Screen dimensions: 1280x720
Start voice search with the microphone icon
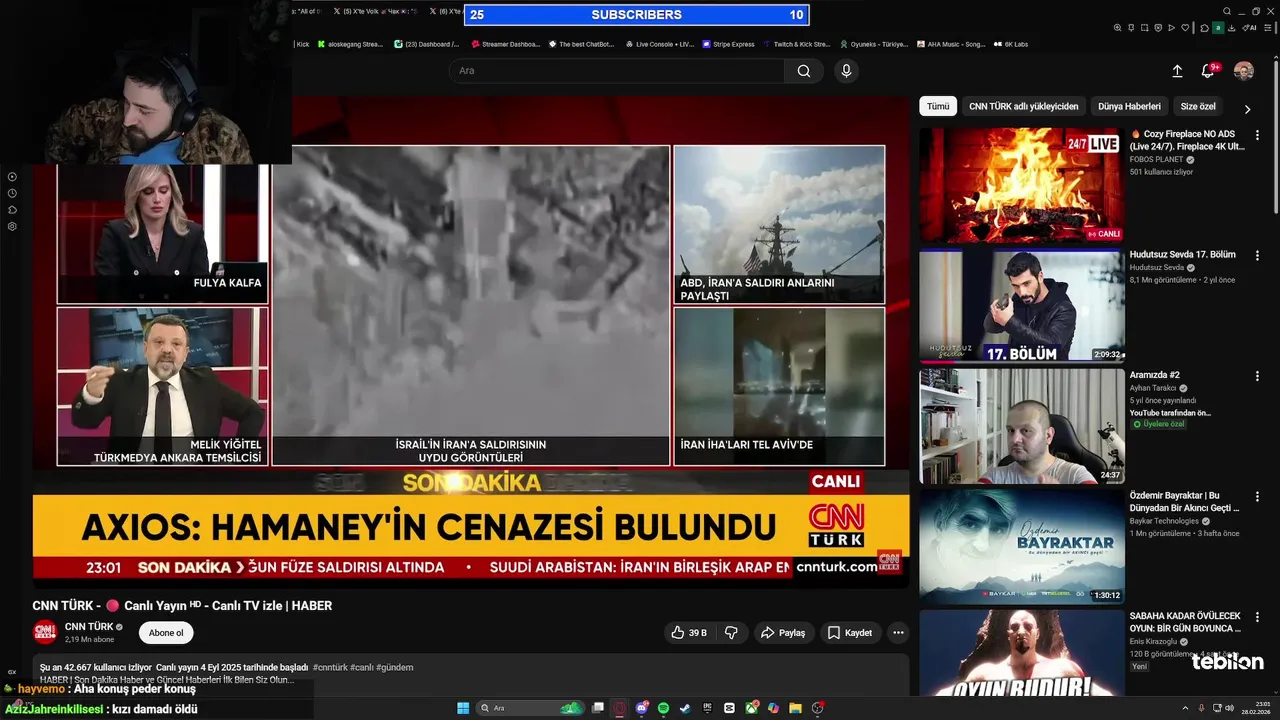(846, 71)
